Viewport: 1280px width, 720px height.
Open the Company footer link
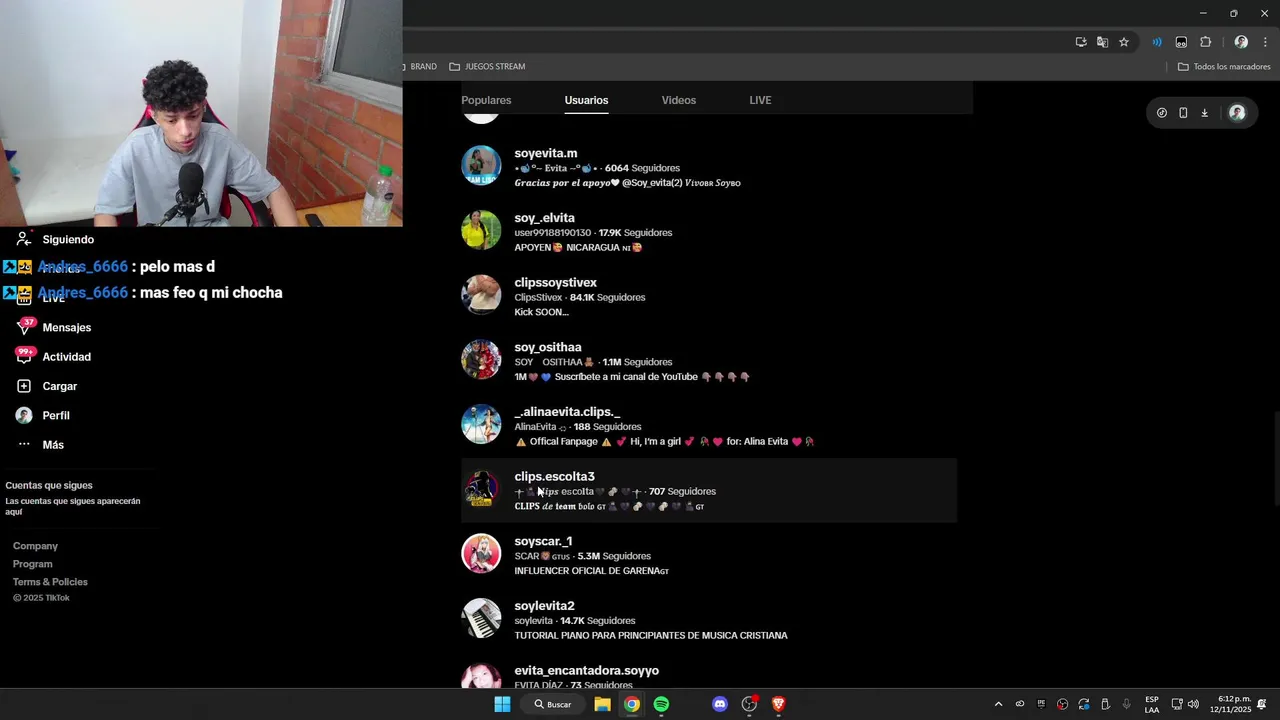35,546
